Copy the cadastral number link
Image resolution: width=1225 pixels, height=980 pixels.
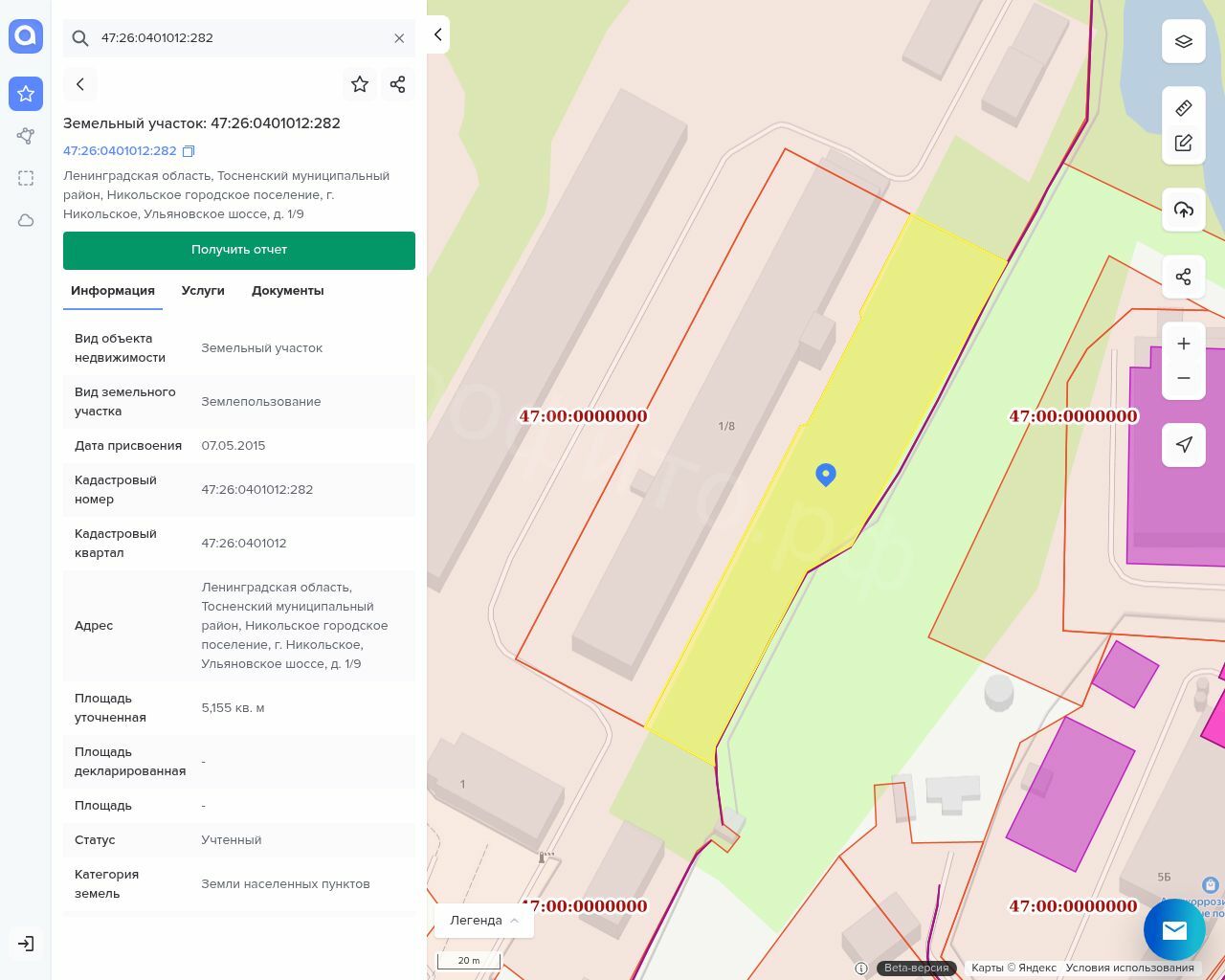[x=189, y=151]
